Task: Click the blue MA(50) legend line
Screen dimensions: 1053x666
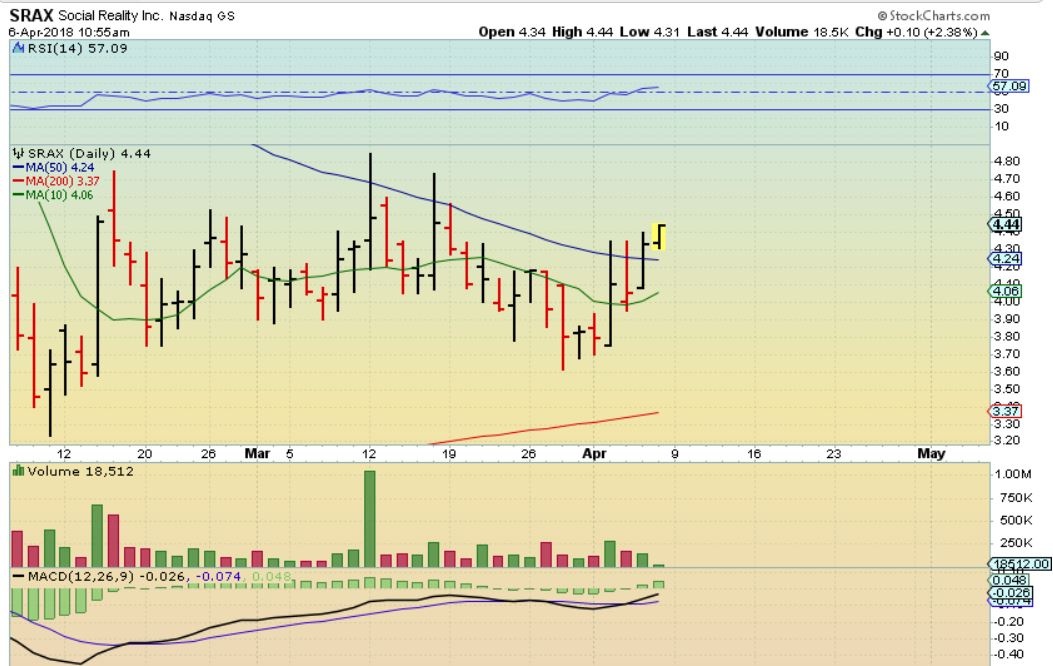Action: point(17,168)
